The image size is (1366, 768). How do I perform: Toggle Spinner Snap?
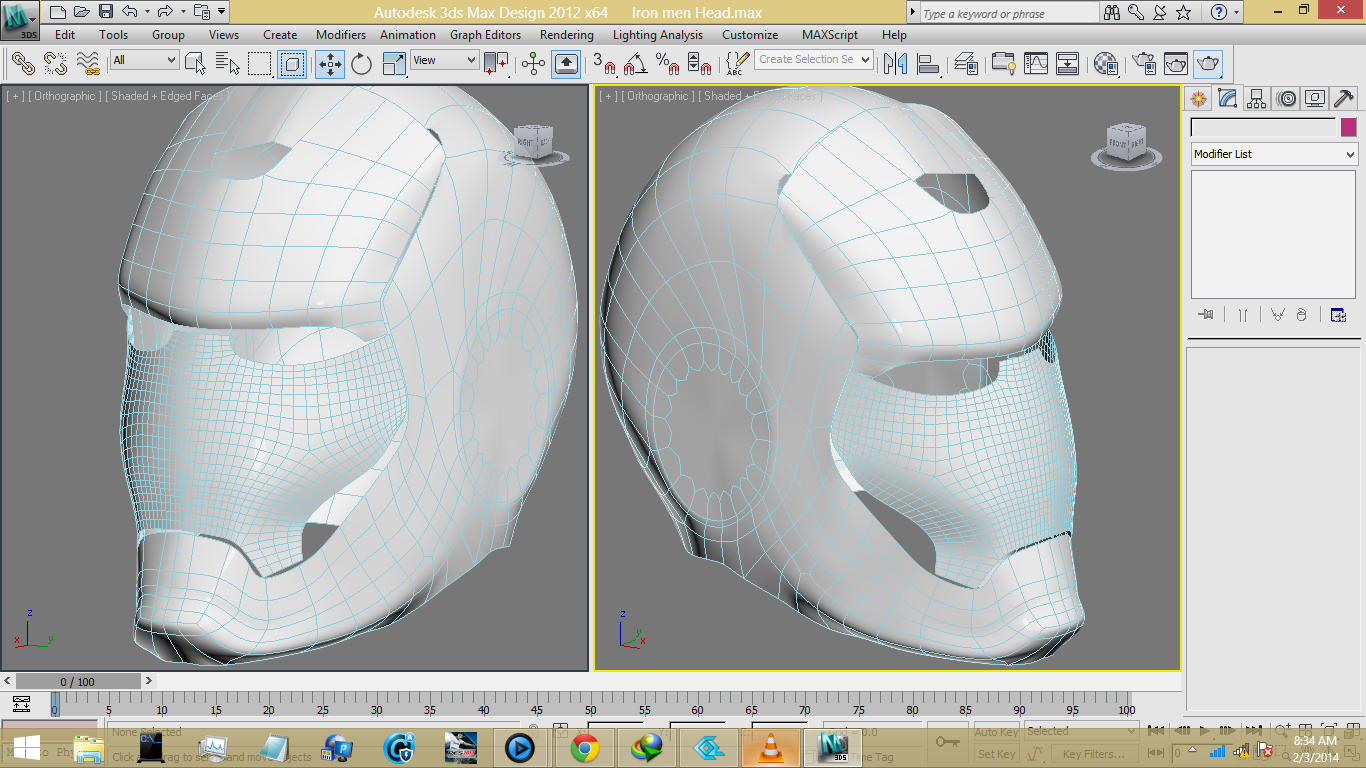(700, 64)
